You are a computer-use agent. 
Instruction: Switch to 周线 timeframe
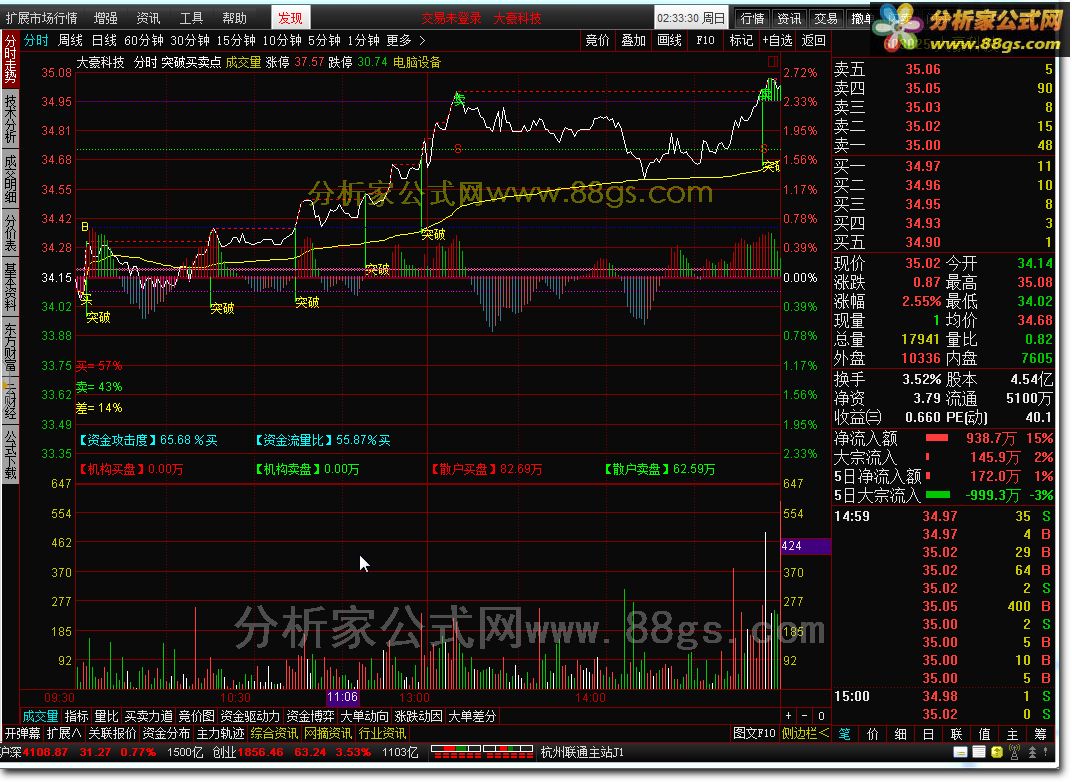pyautogui.click(x=70, y=40)
